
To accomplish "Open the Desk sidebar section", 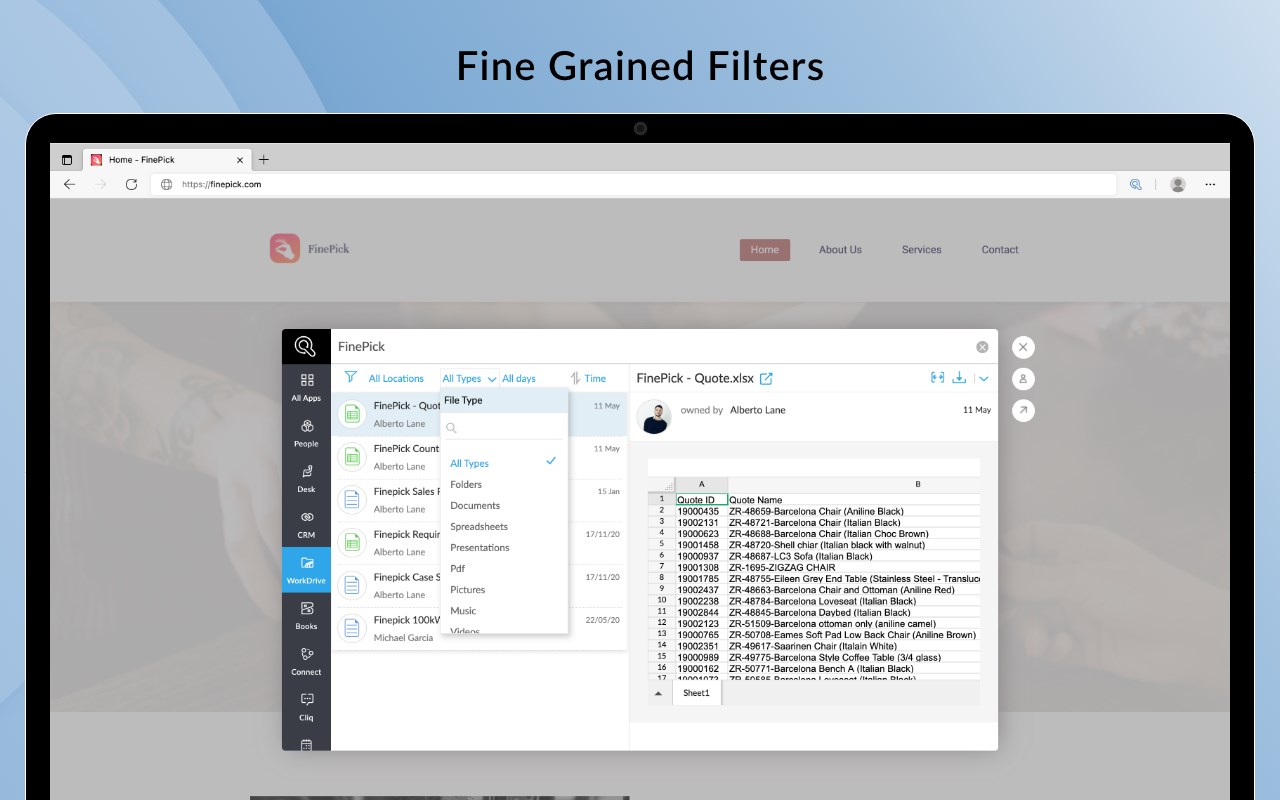I will pyautogui.click(x=306, y=478).
